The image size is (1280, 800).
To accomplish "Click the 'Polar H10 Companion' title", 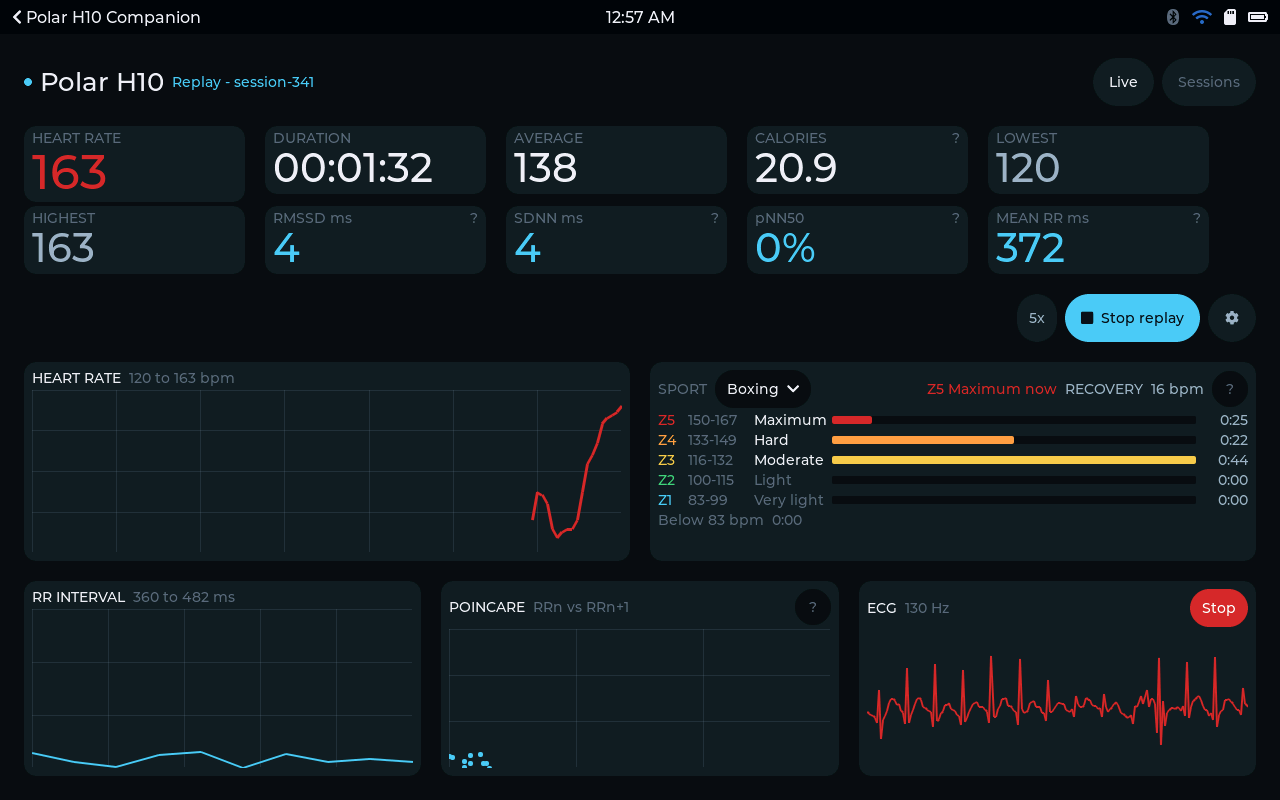I will [x=113, y=17].
